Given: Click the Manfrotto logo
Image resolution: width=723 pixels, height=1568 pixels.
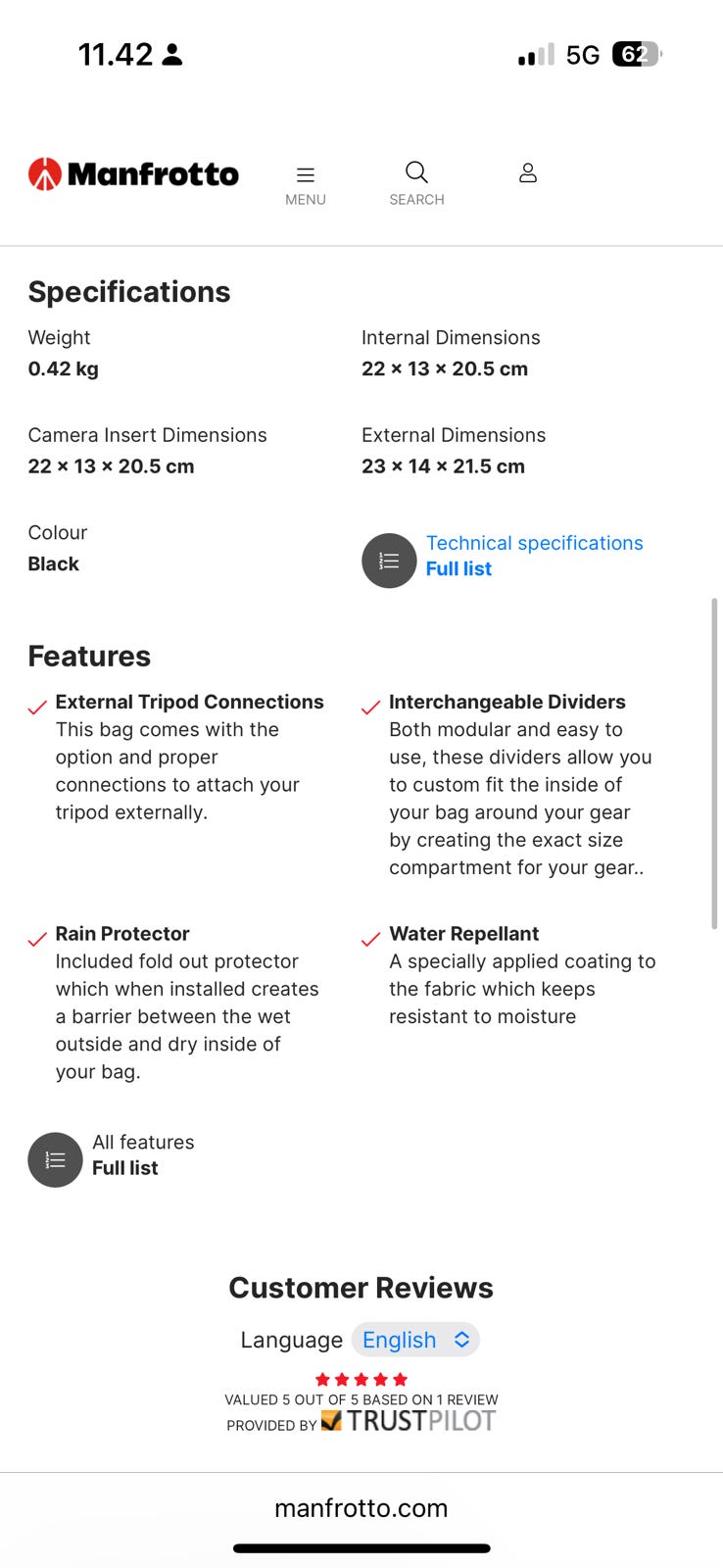Looking at the screenshot, I should point(133,174).
